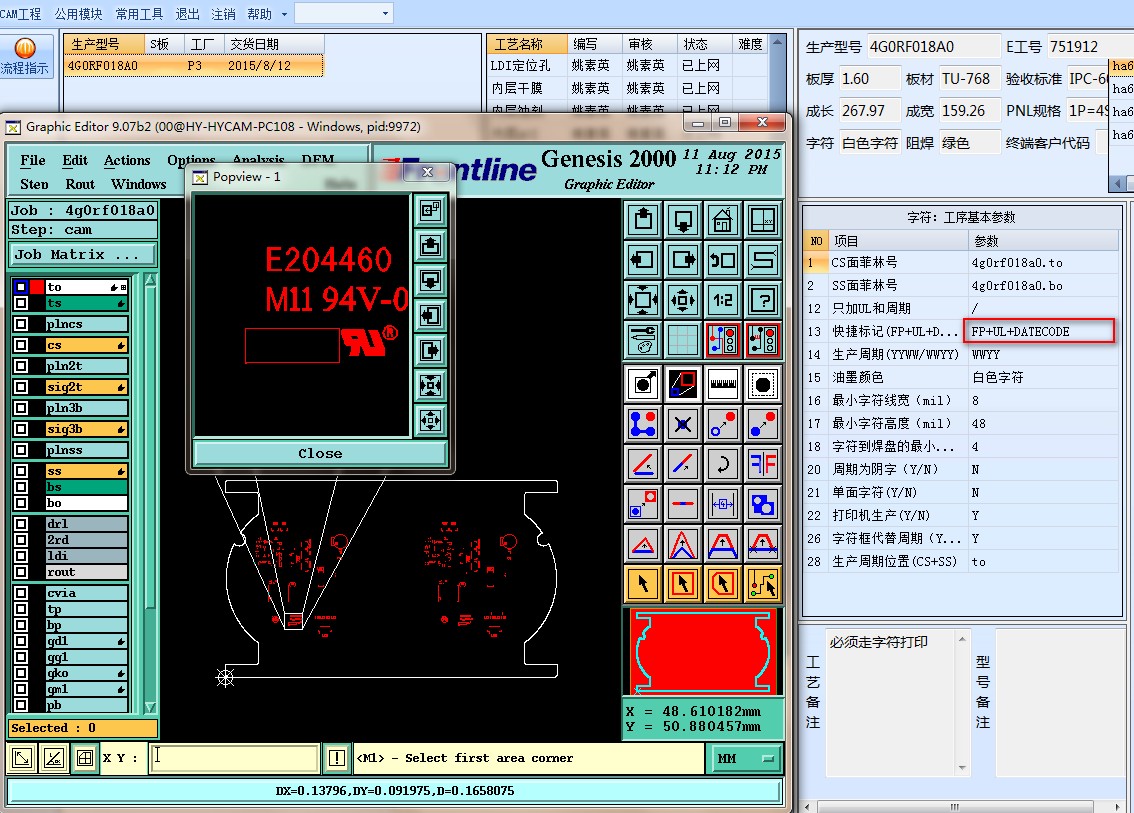Select the LDI定位孔 process row
The image size is (1134, 813).
click(x=627, y=66)
